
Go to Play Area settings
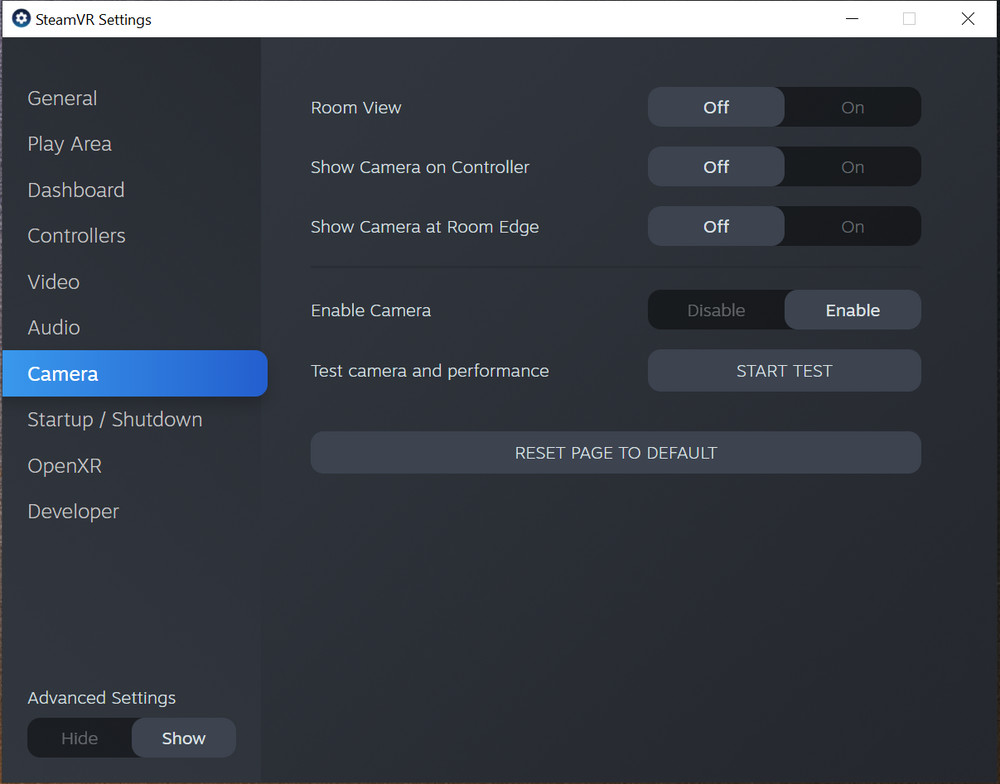pos(70,144)
